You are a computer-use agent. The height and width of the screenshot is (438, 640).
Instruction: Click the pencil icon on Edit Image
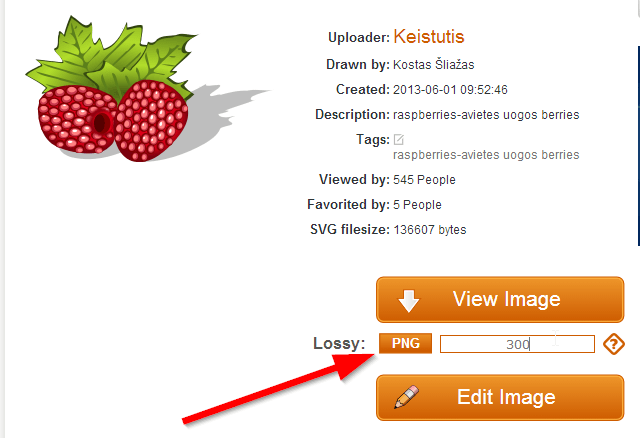tap(407, 397)
